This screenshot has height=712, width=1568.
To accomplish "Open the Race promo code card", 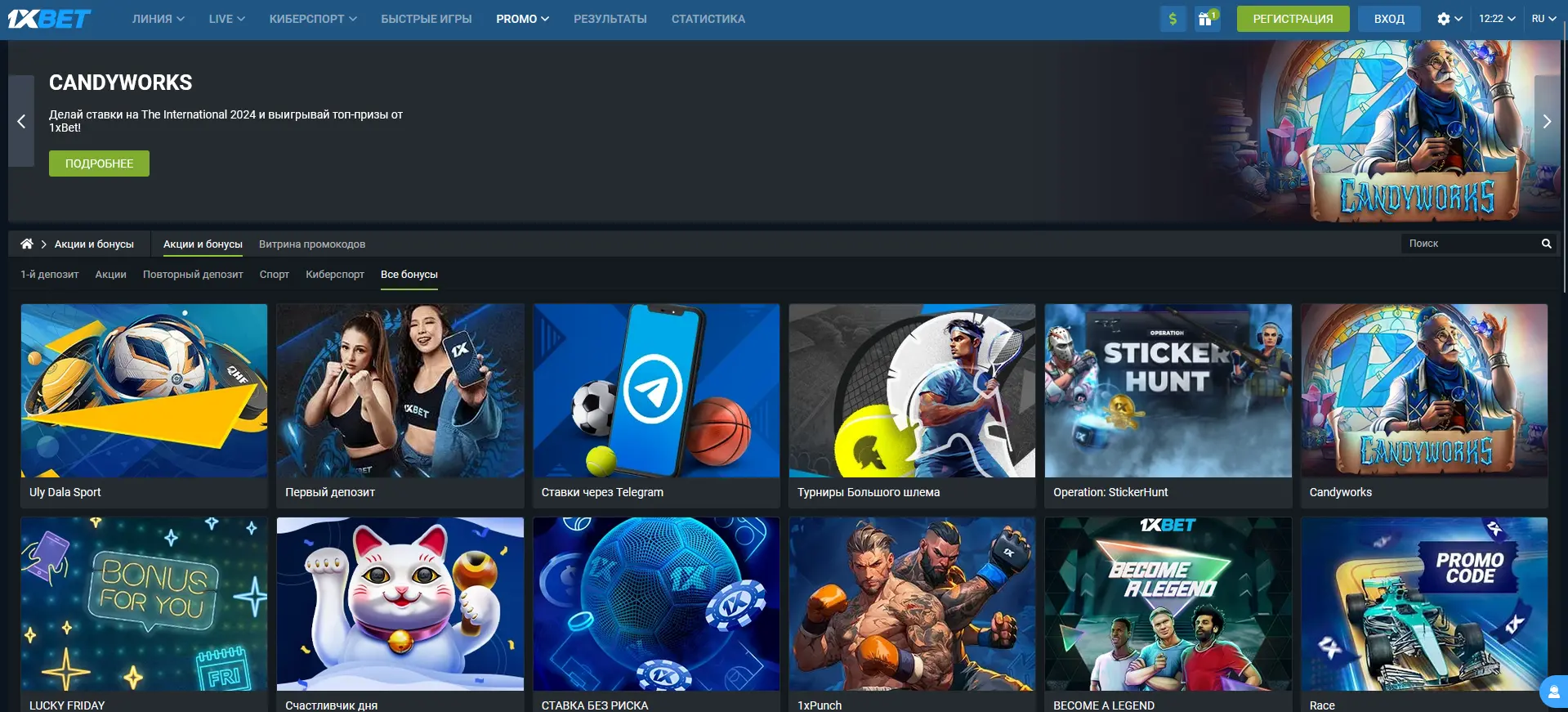I will click(x=1424, y=614).
